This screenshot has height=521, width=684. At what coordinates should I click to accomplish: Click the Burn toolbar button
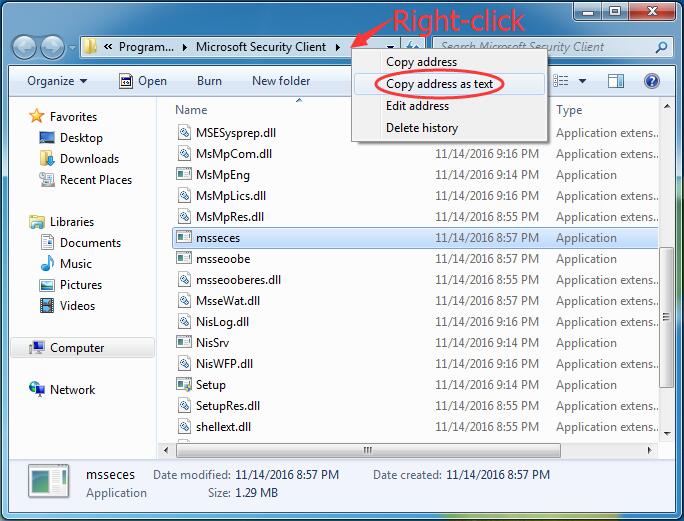coord(209,81)
